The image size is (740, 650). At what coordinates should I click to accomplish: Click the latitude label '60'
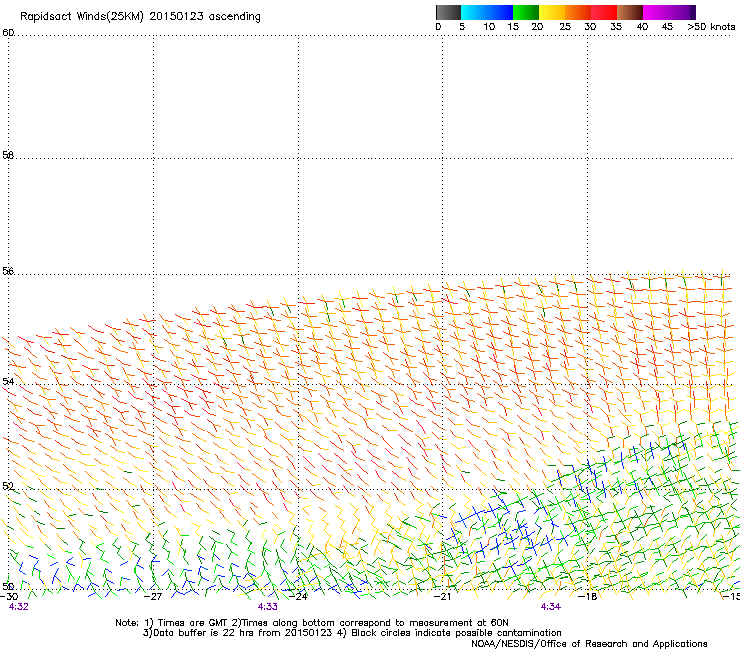pos(8,33)
